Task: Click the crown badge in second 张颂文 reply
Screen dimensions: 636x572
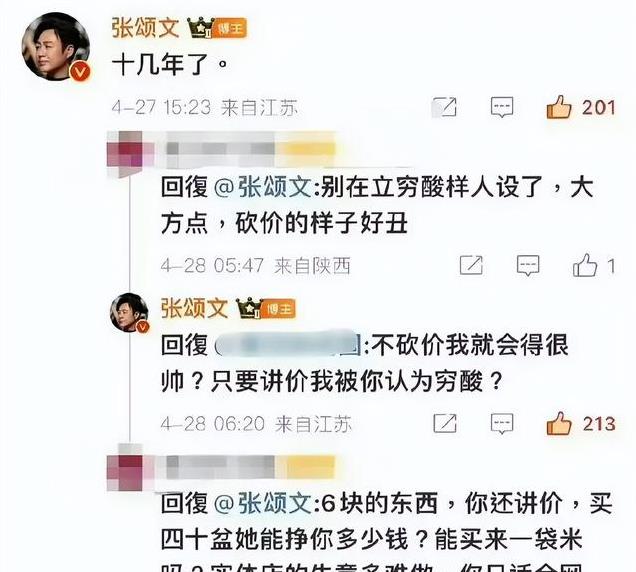Action: coord(249,308)
